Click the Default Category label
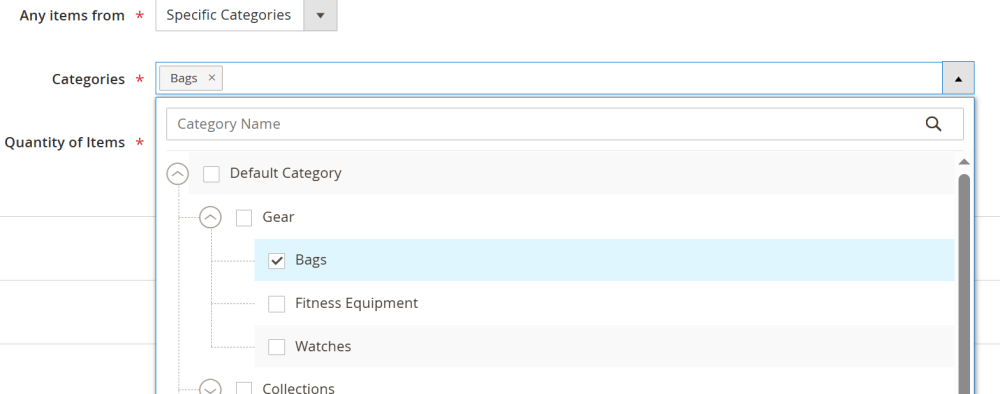The height and width of the screenshot is (394, 1000). tap(285, 173)
